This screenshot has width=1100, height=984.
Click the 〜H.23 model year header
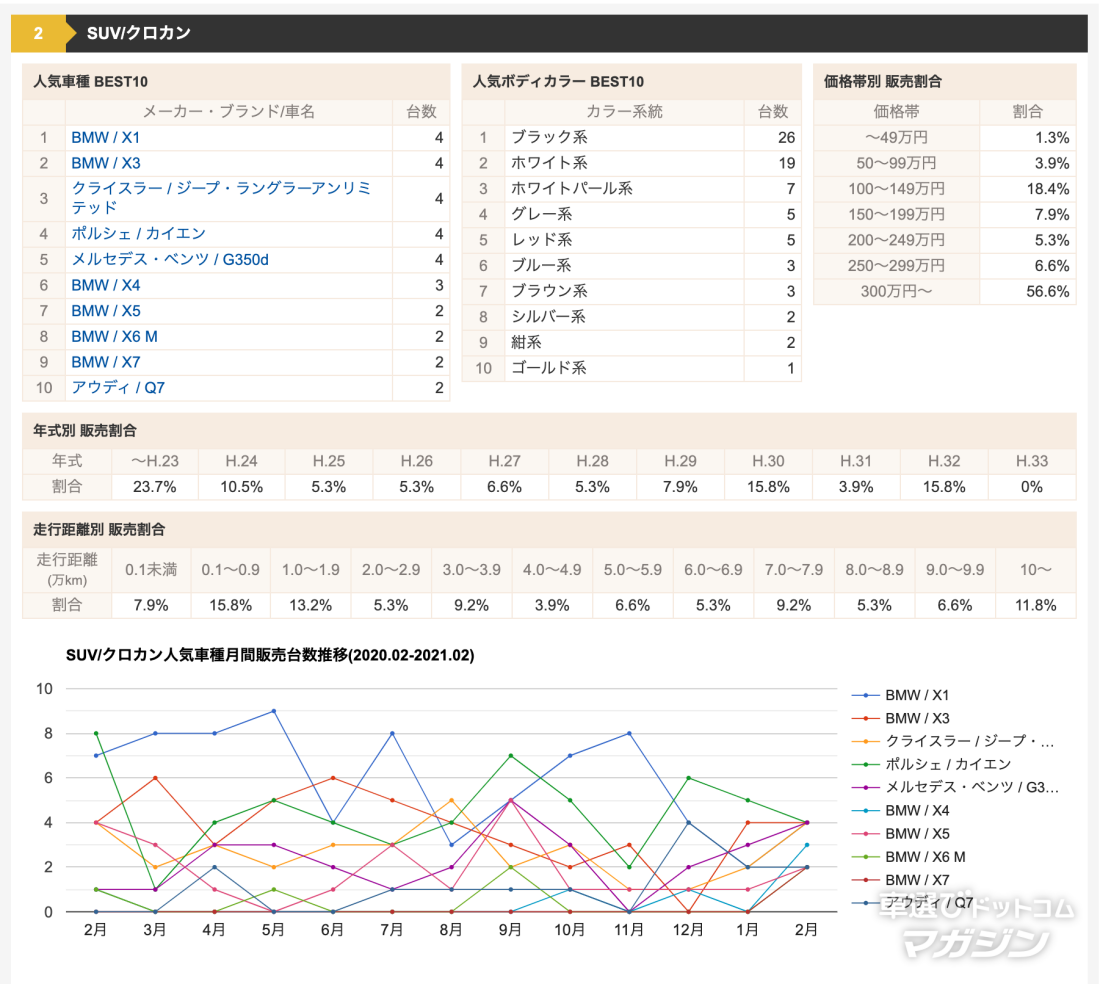(154, 461)
